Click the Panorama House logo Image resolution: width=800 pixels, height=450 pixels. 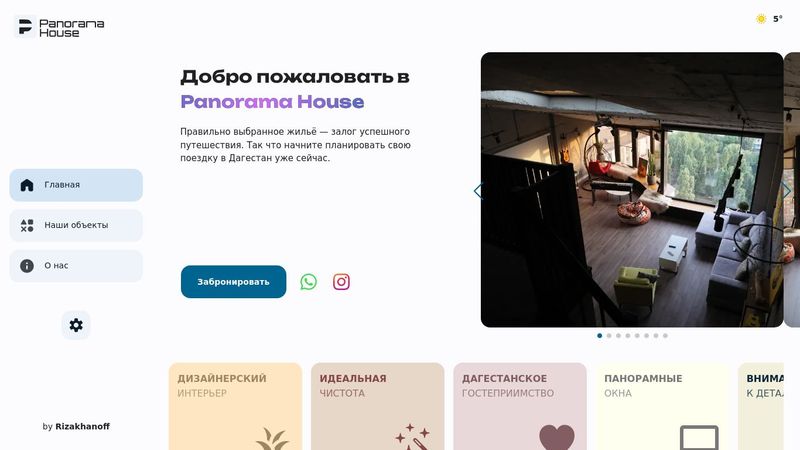point(61,28)
